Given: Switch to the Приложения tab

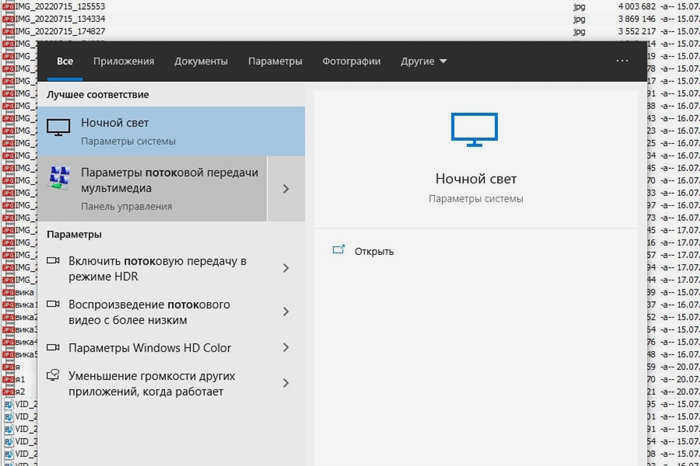Looking at the screenshot, I should [x=124, y=61].
